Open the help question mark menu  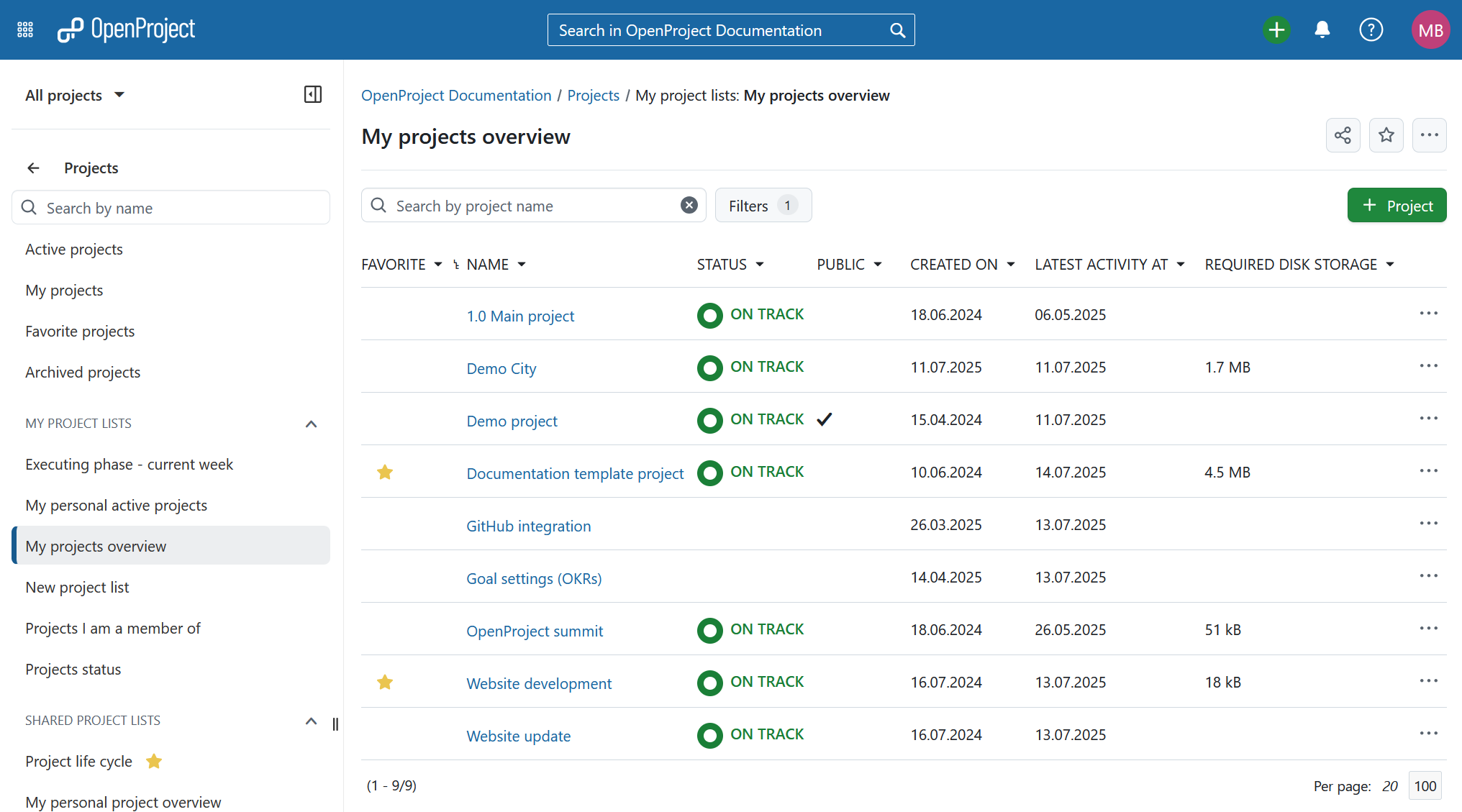1371,29
